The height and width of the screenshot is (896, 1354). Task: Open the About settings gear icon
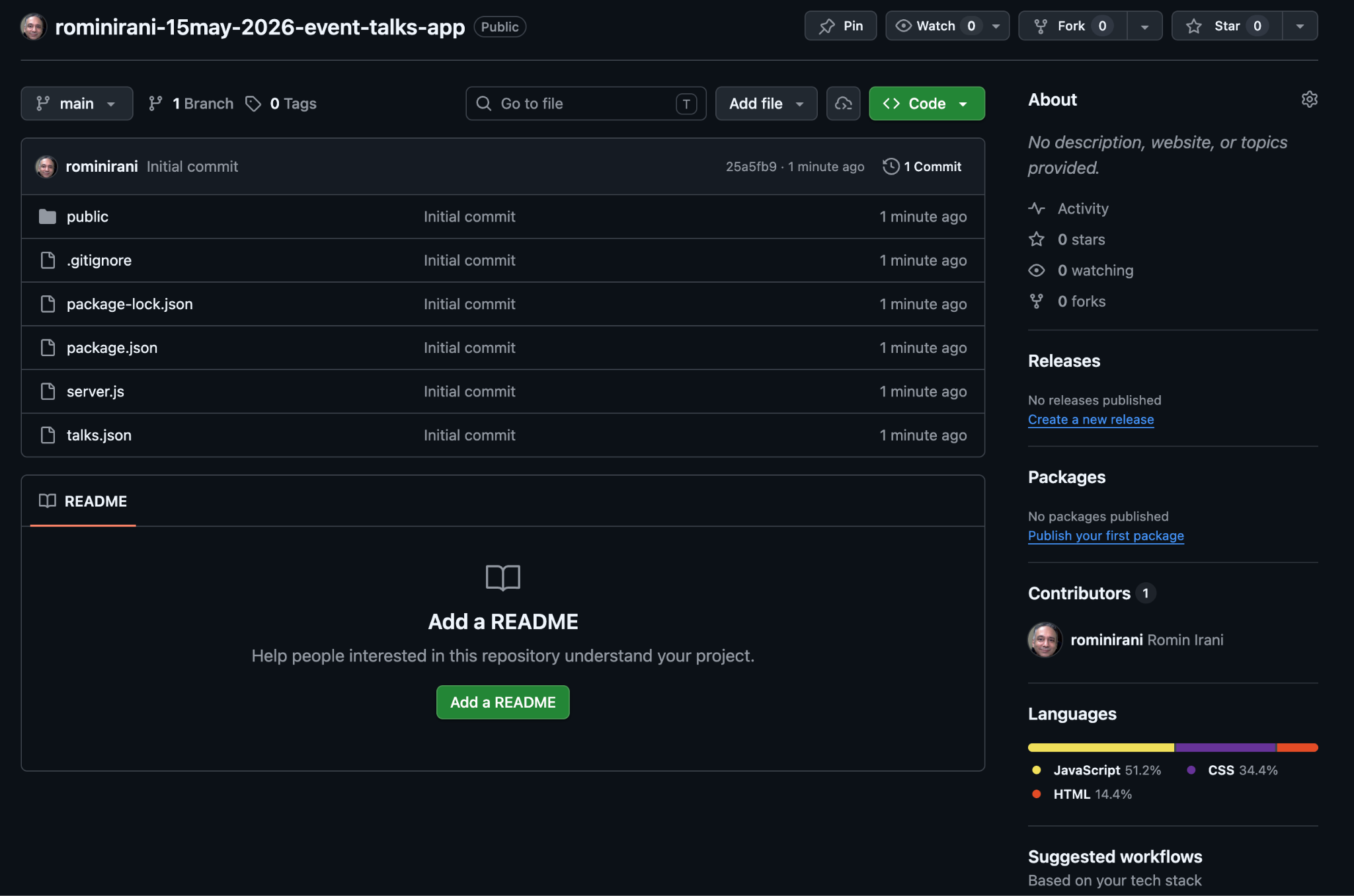pyautogui.click(x=1309, y=99)
